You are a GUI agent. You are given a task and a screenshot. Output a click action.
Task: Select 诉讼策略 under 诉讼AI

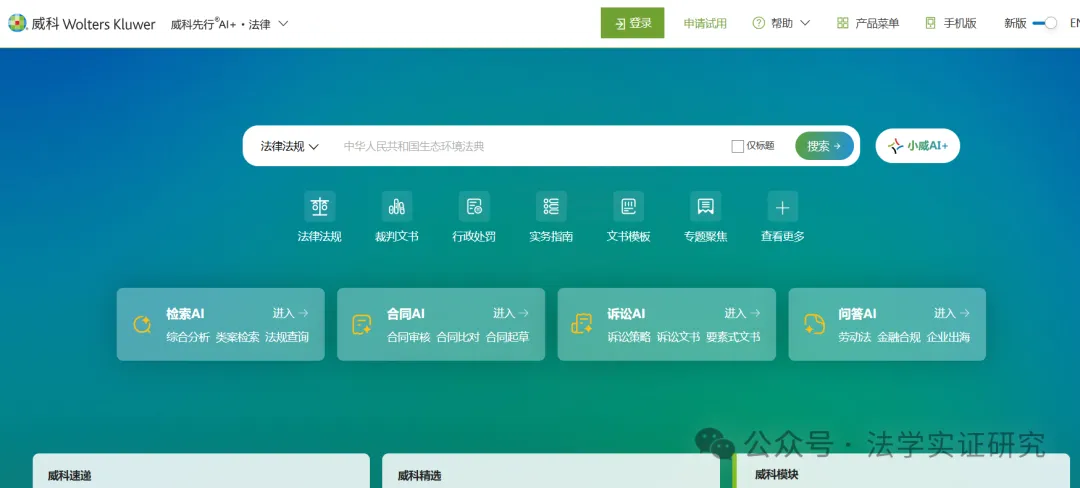click(x=629, y=337)
